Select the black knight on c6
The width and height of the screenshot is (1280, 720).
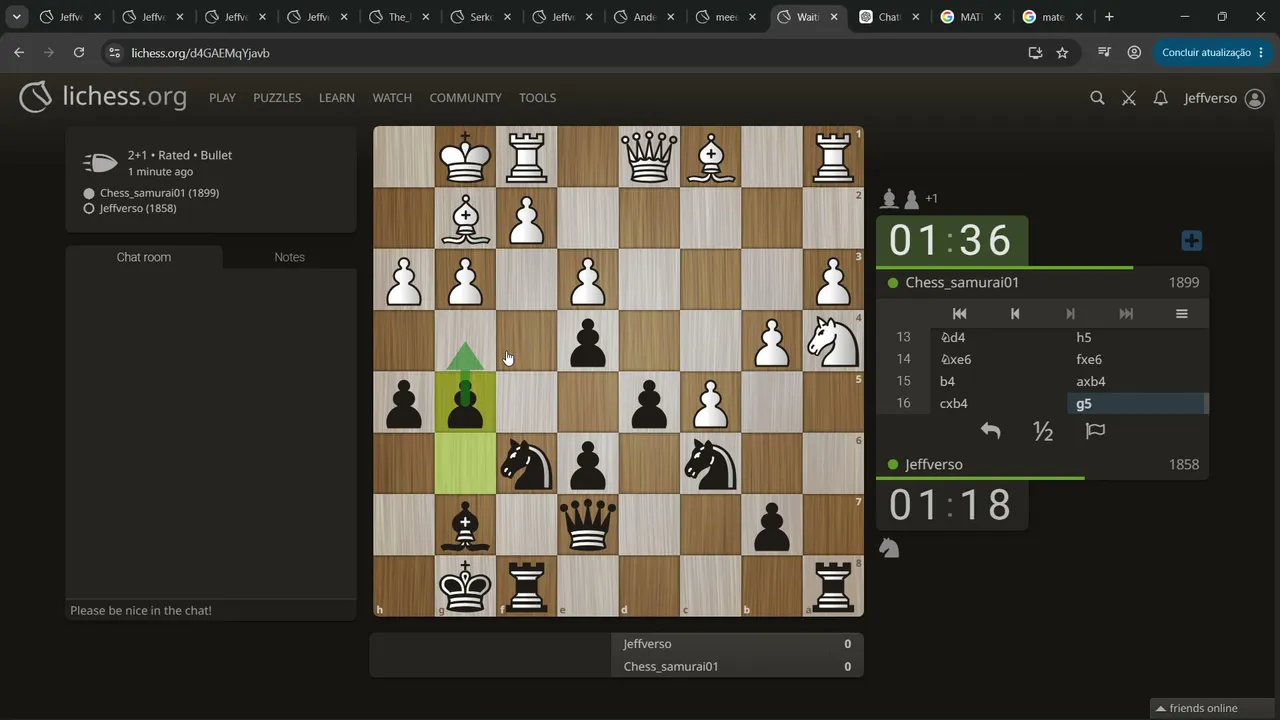coord(710,464)
